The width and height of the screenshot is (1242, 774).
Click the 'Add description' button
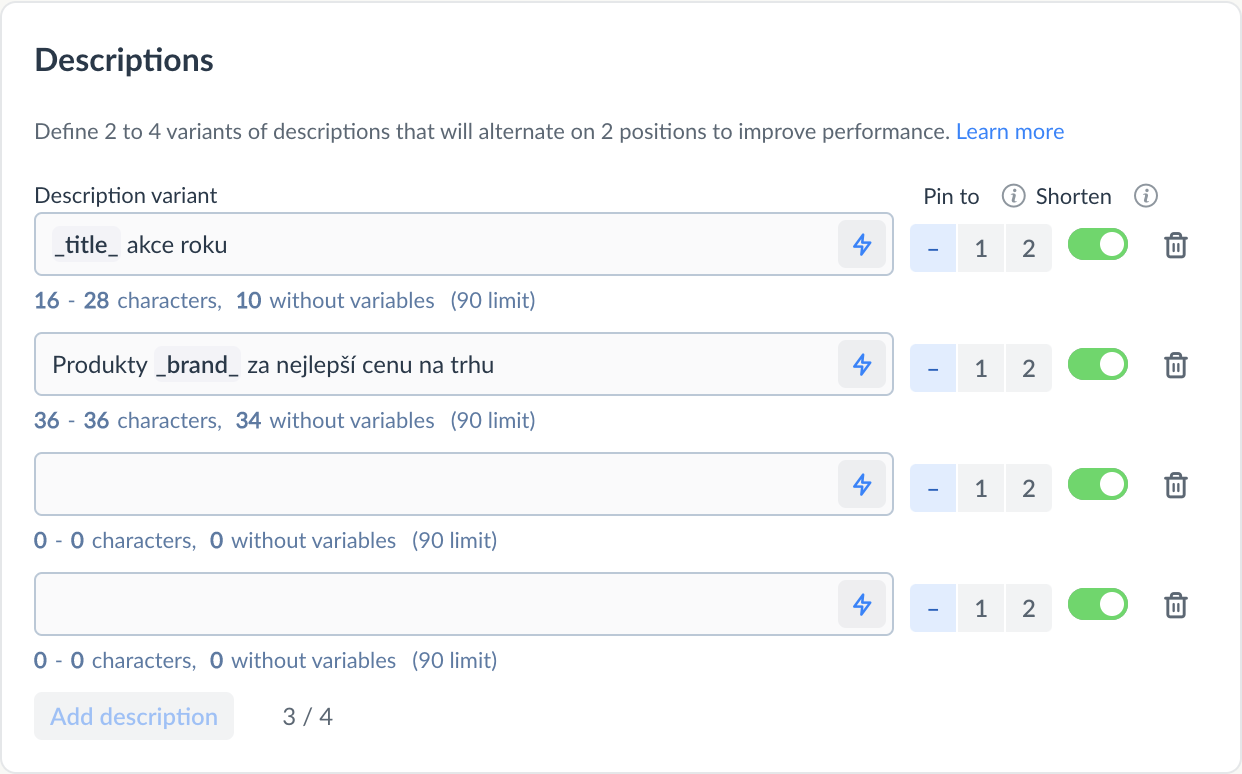click(x=134, y=716)
